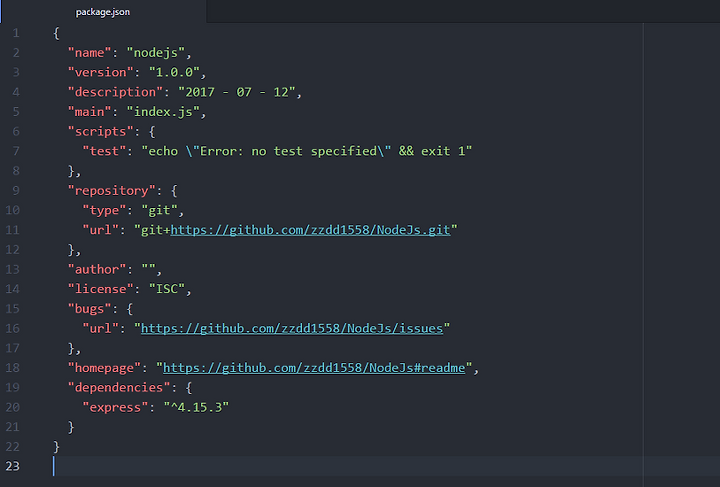The height and width of the screenshot is (487, 720).
Task: Click the opening brace on line 1
Action: point(56,33)
